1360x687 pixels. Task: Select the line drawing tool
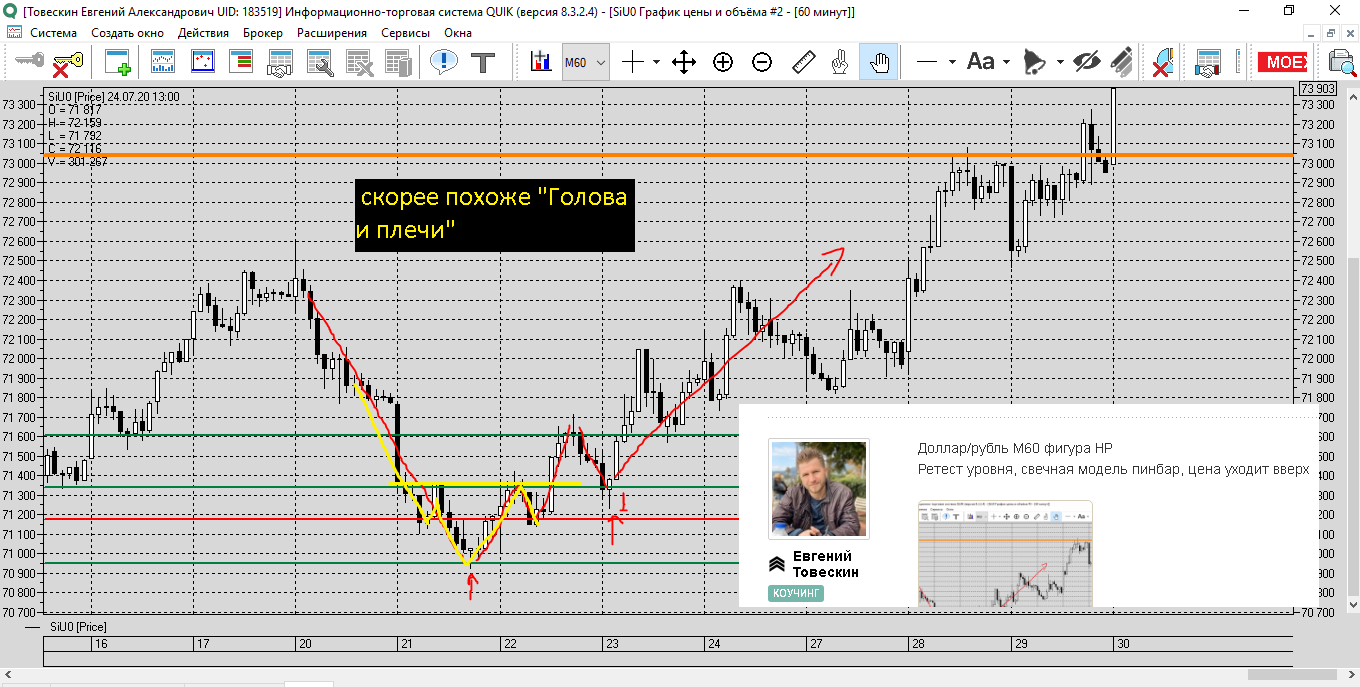click(927, 62)
